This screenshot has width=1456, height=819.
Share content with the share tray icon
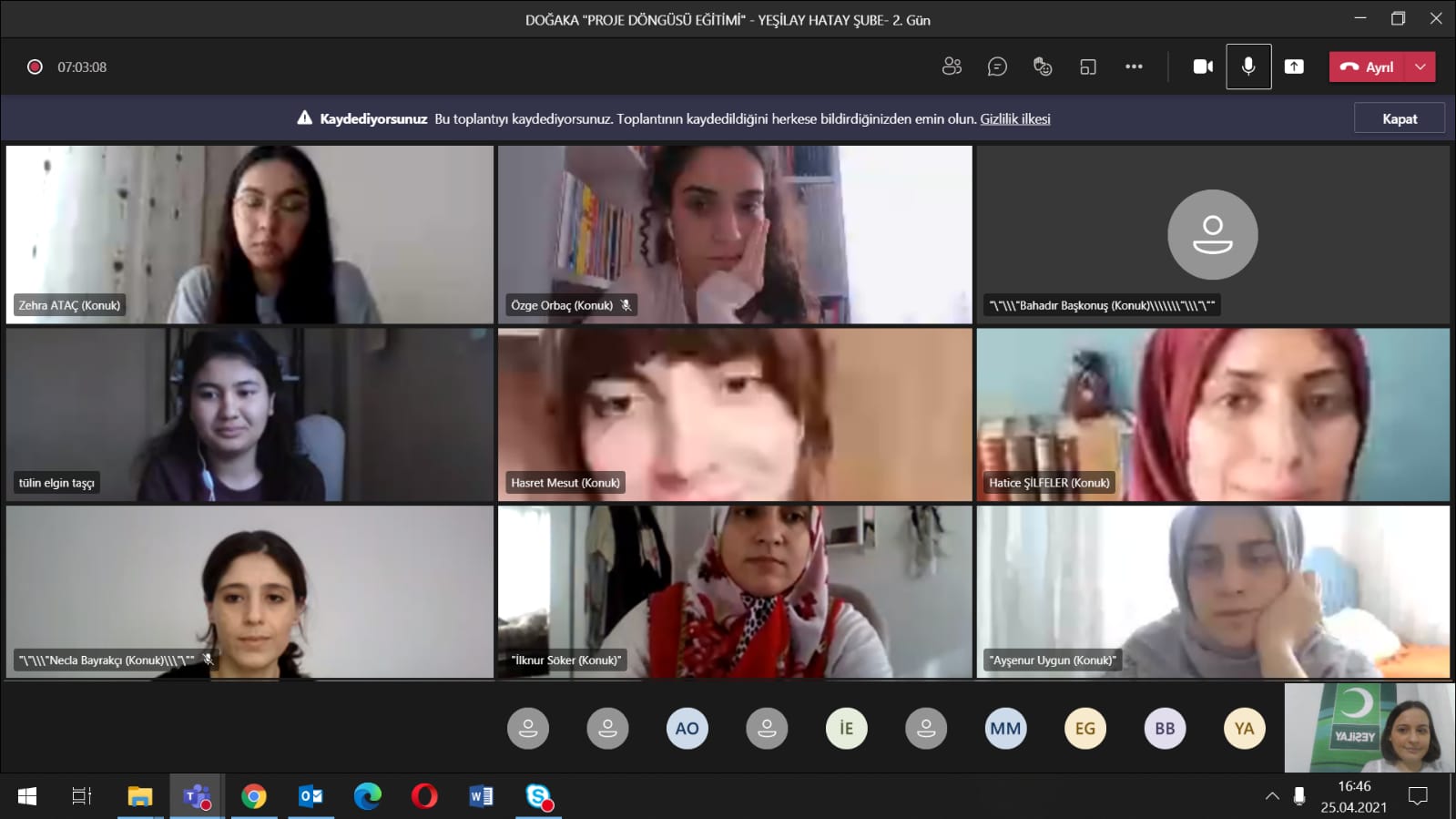tap(1294, 67)
